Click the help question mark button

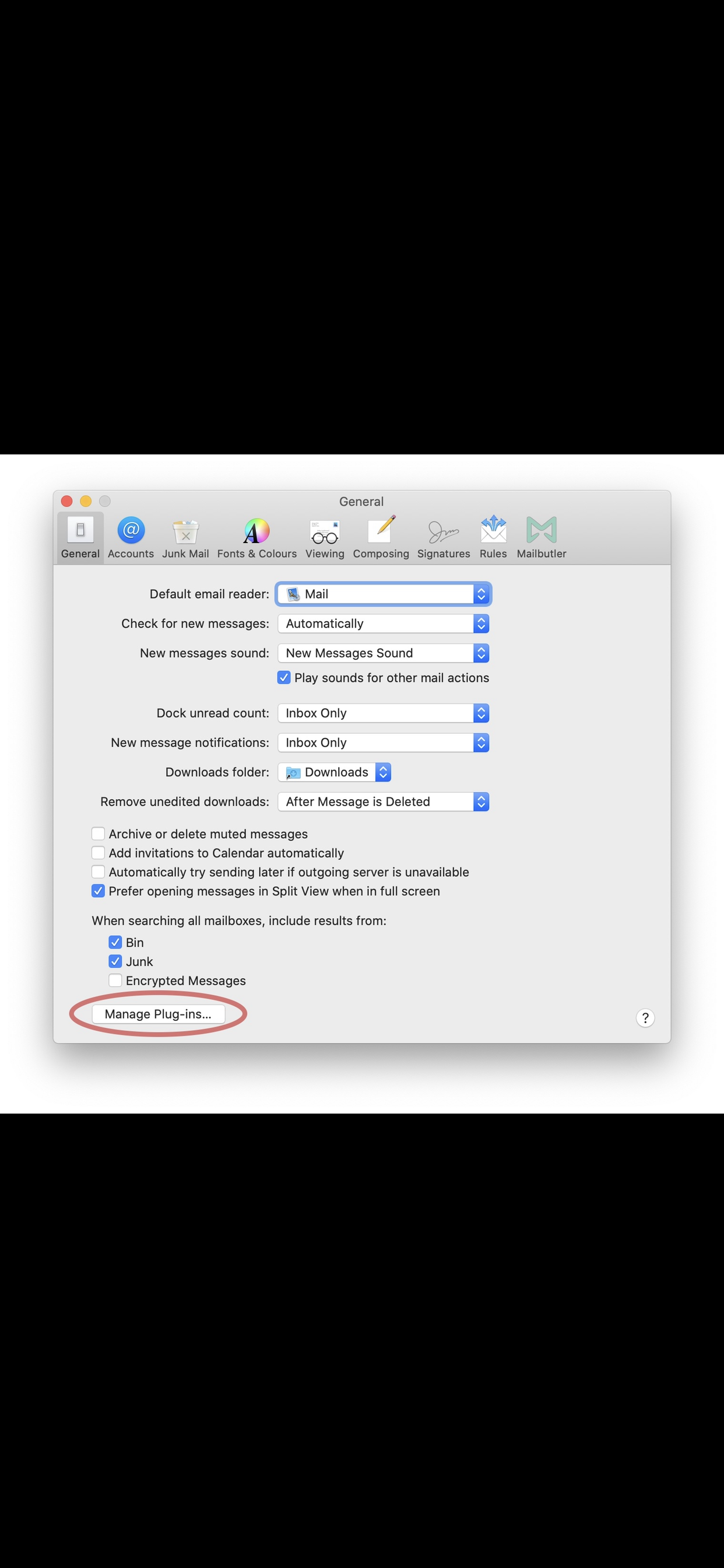pyautogui.click(x=645, y=1018)
